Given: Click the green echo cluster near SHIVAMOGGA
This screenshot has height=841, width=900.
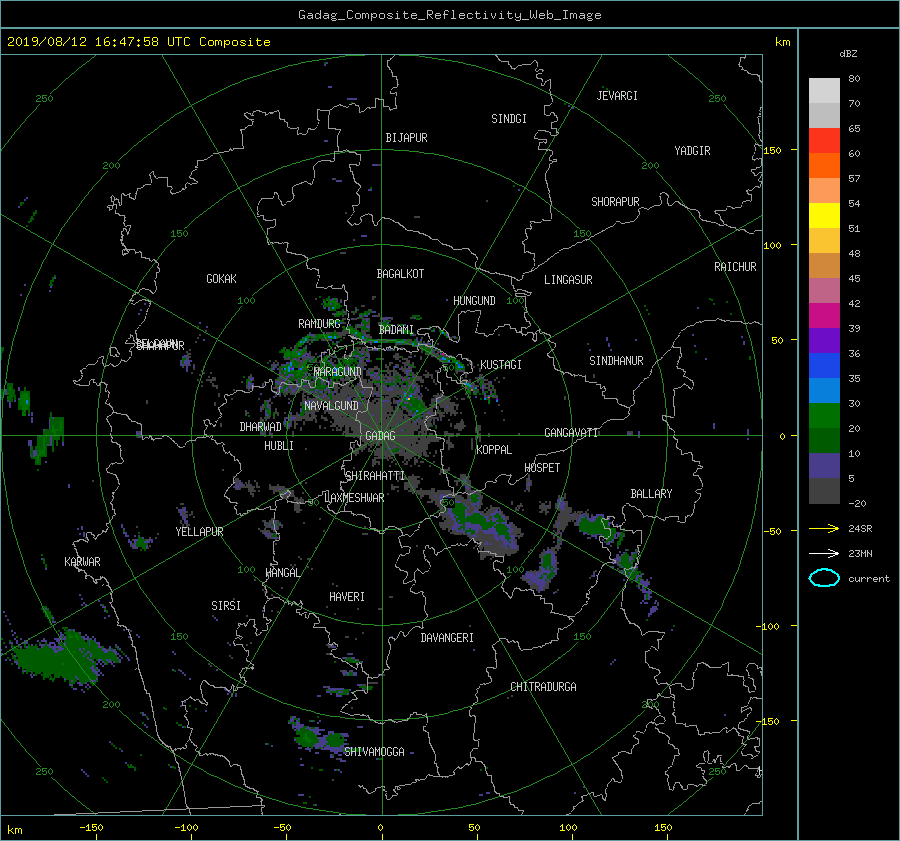Looking at the screenshot, I should (317, 736).
